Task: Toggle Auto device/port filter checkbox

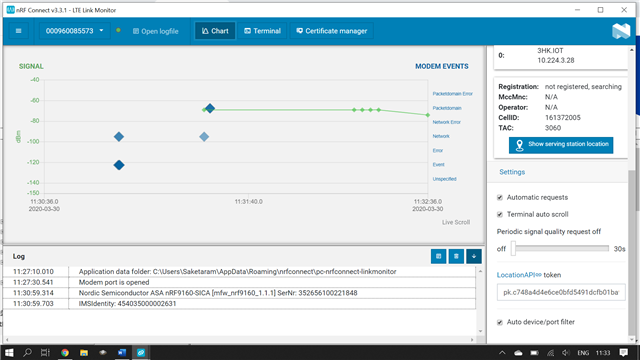Action: 500,322
